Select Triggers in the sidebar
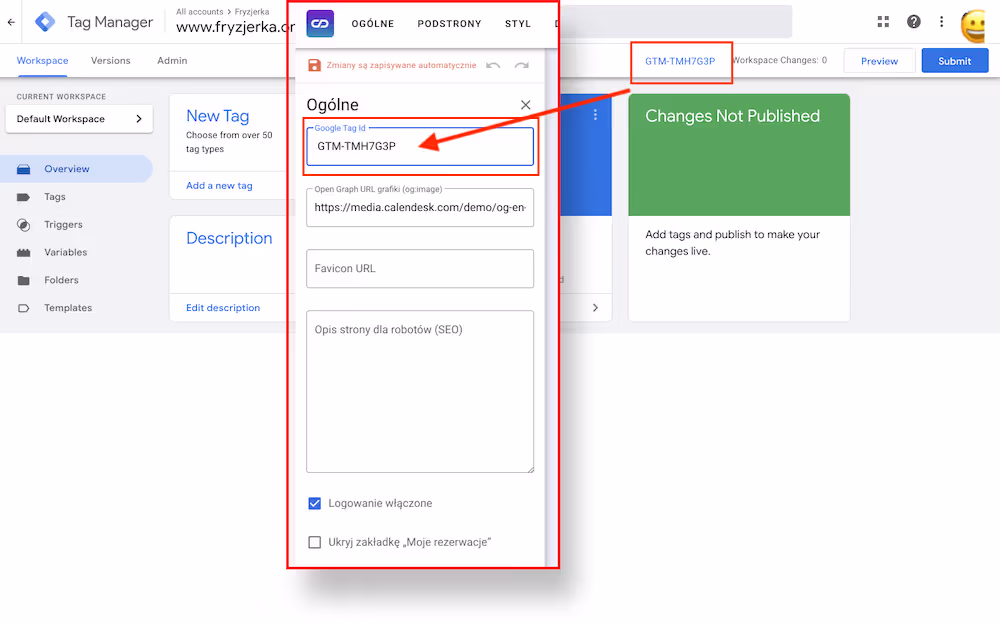 point(63,225)
